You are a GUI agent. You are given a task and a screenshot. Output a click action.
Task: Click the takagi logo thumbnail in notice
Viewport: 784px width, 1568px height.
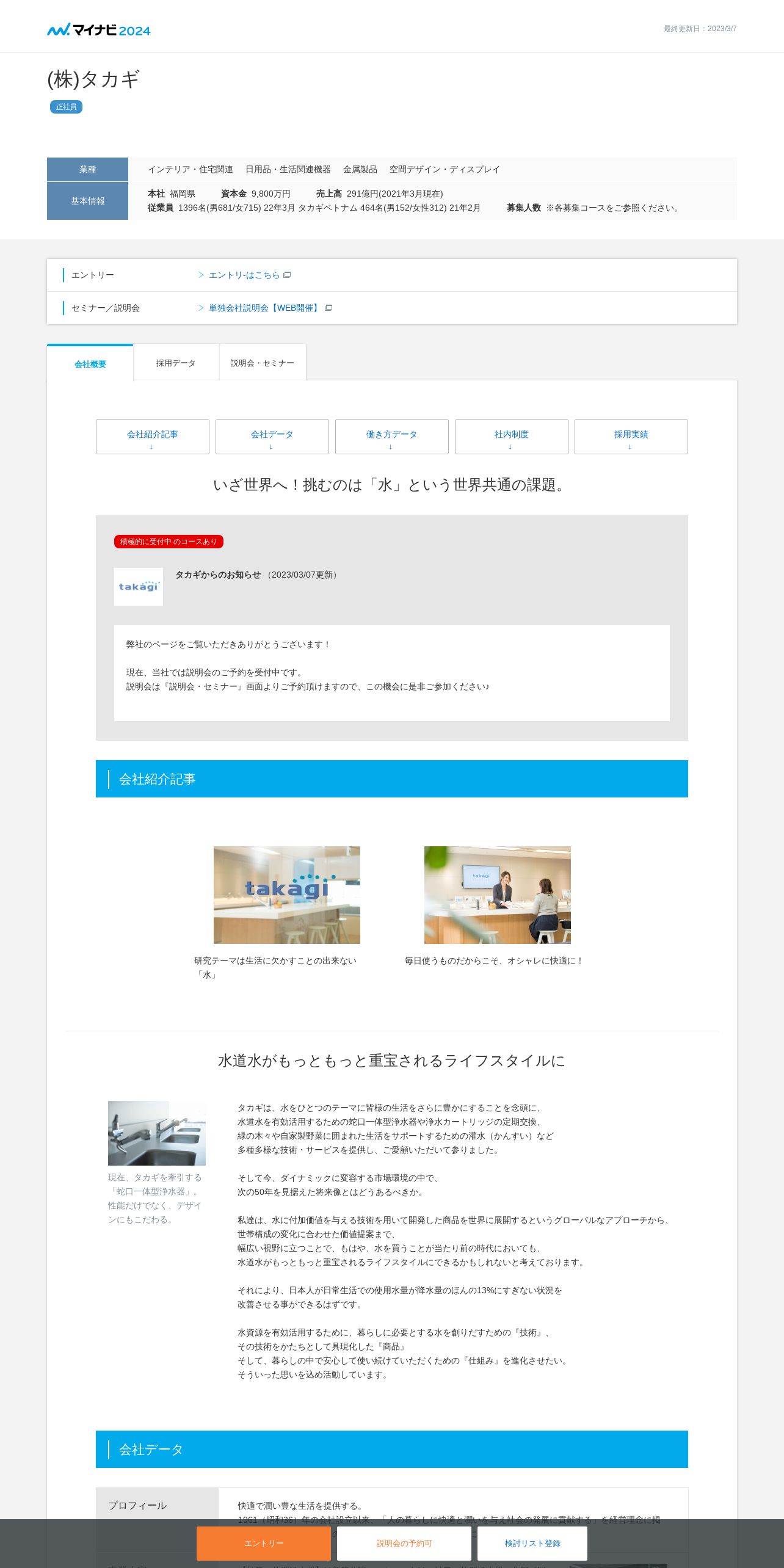tap(139, 587)
